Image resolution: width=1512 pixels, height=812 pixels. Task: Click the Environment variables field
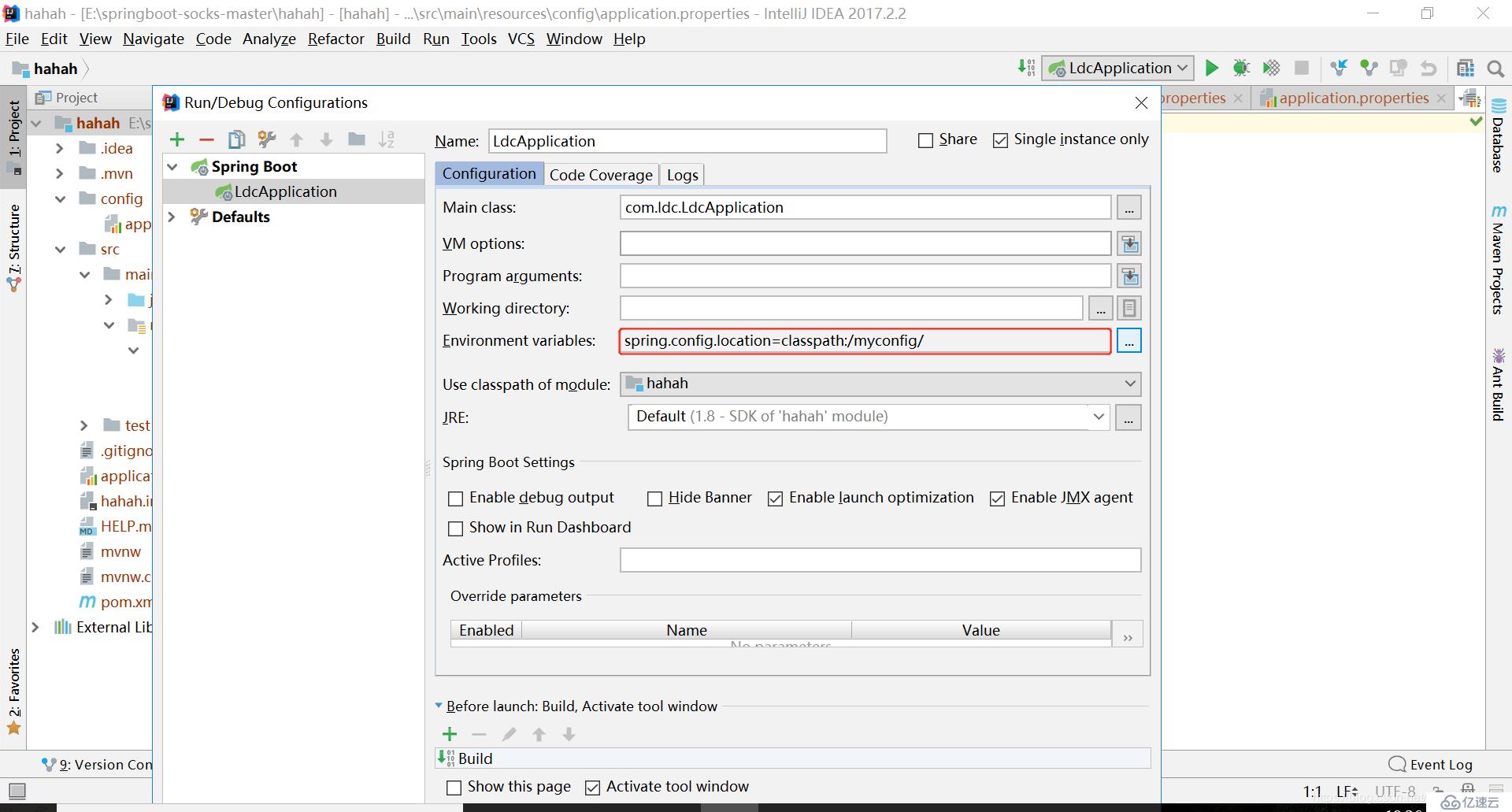[x=865, y=341]
